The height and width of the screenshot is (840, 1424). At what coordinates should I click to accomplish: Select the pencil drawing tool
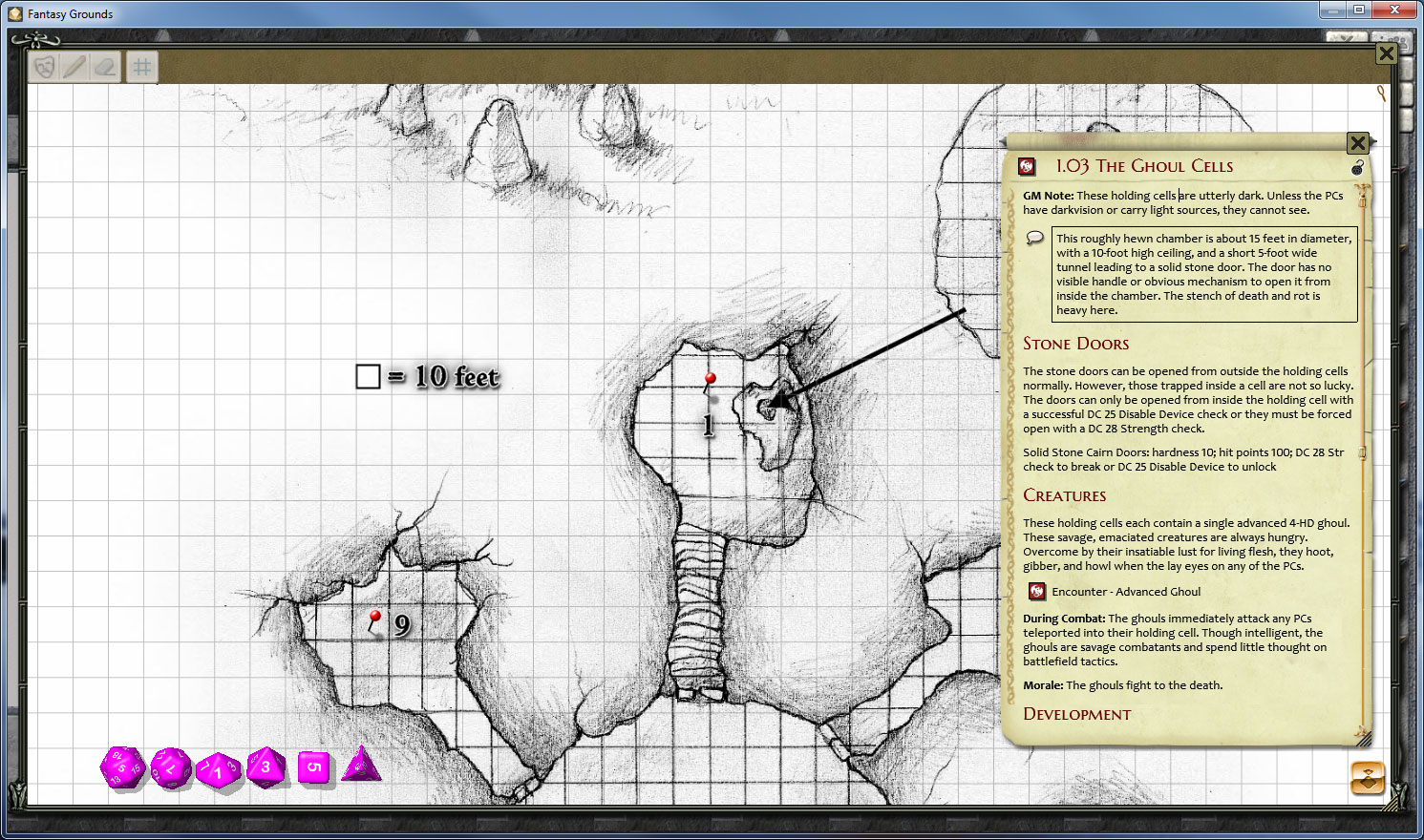pos(74,67)
